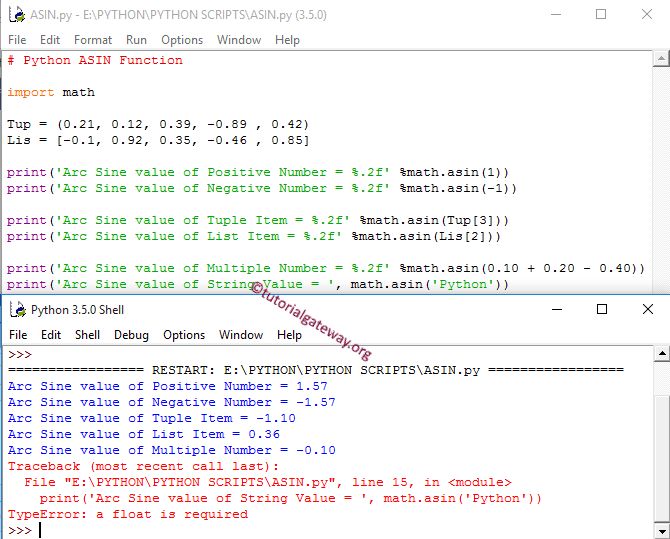Open Window menu in ASIN.py editor window
The height and width of the screenshot is (539, 670).
[x=239, y=40]
